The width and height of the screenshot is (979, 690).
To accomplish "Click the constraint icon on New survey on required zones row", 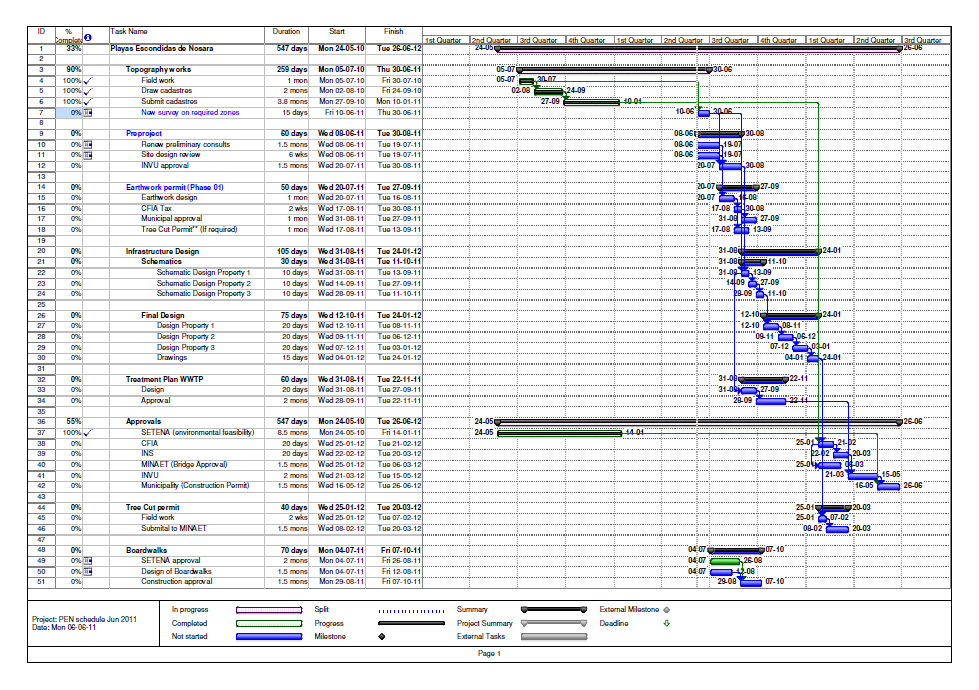I will (x=88, y=113).
